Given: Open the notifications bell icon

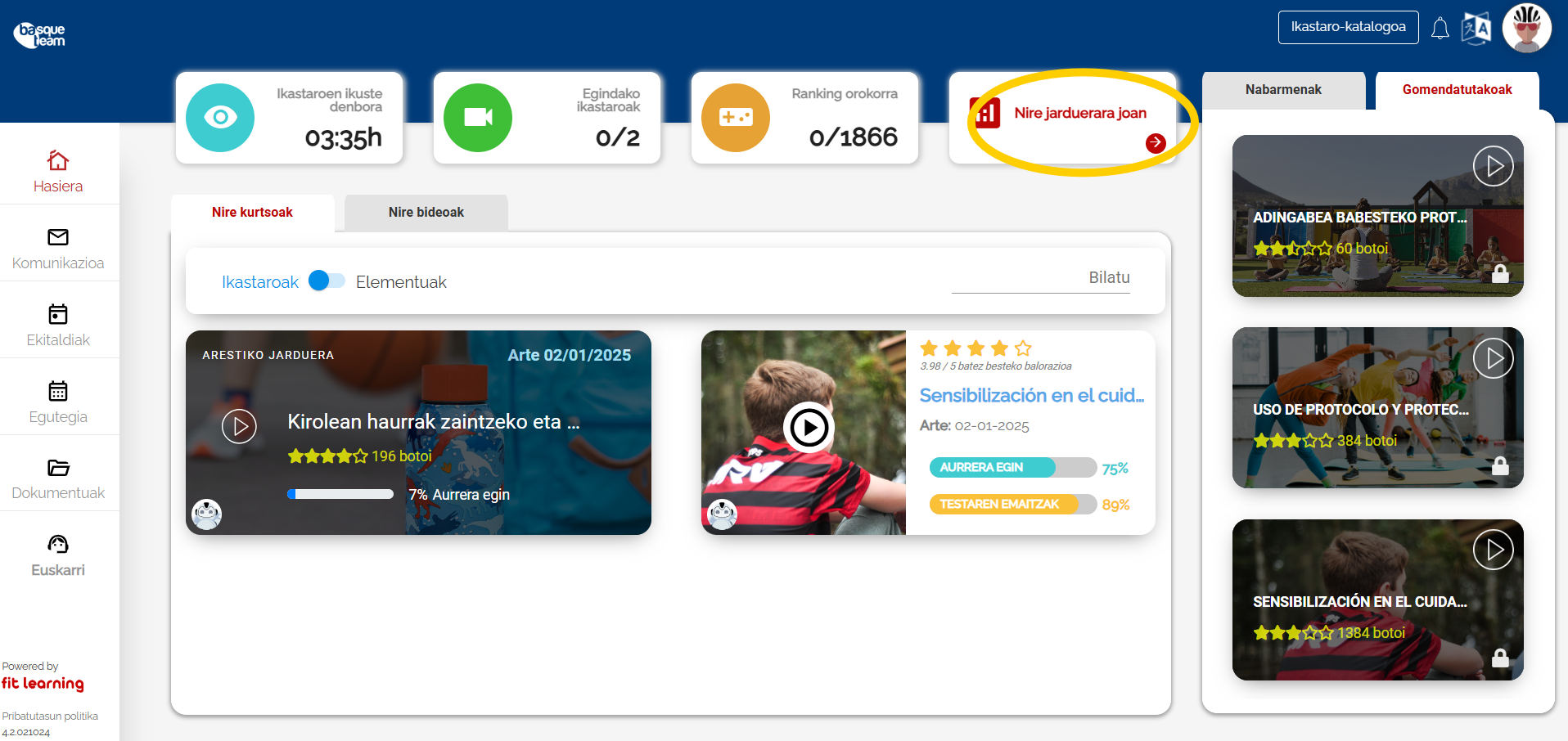Looking at the screenshot, I should (x=1440, y=29).
